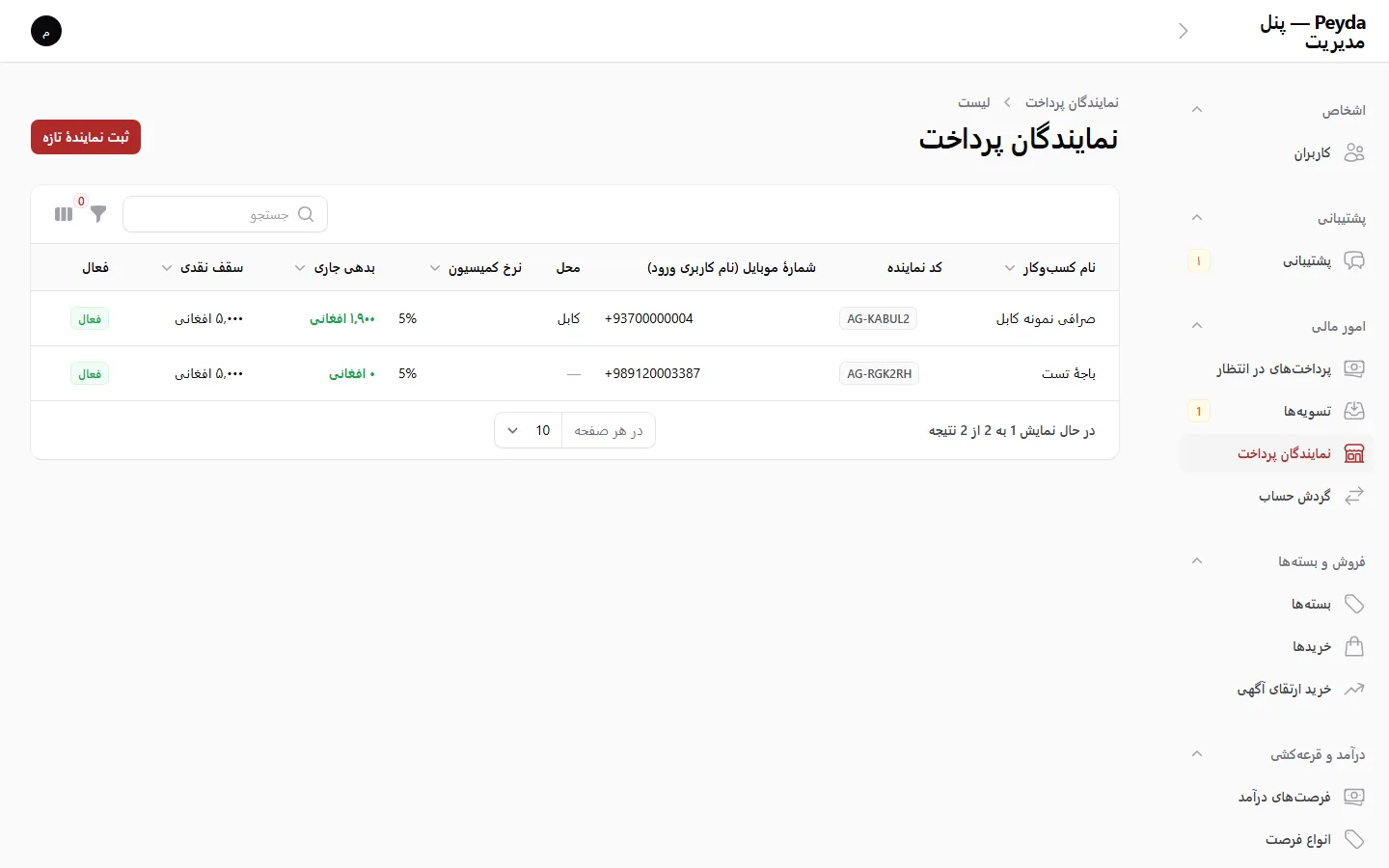Screen dimensions: 1389x868
Task: Click the انواع فرصت tag icon
Action: point(1354,840)
